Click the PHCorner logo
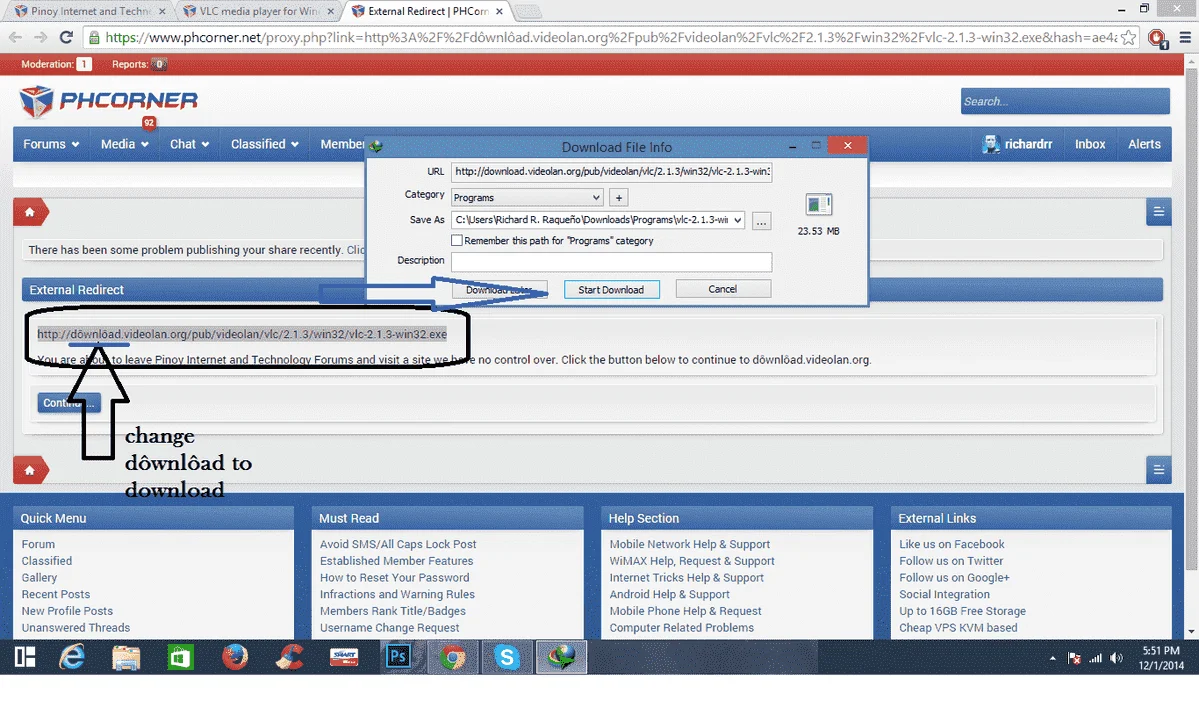Screen dimensions: 1199x701 (109, 102)
